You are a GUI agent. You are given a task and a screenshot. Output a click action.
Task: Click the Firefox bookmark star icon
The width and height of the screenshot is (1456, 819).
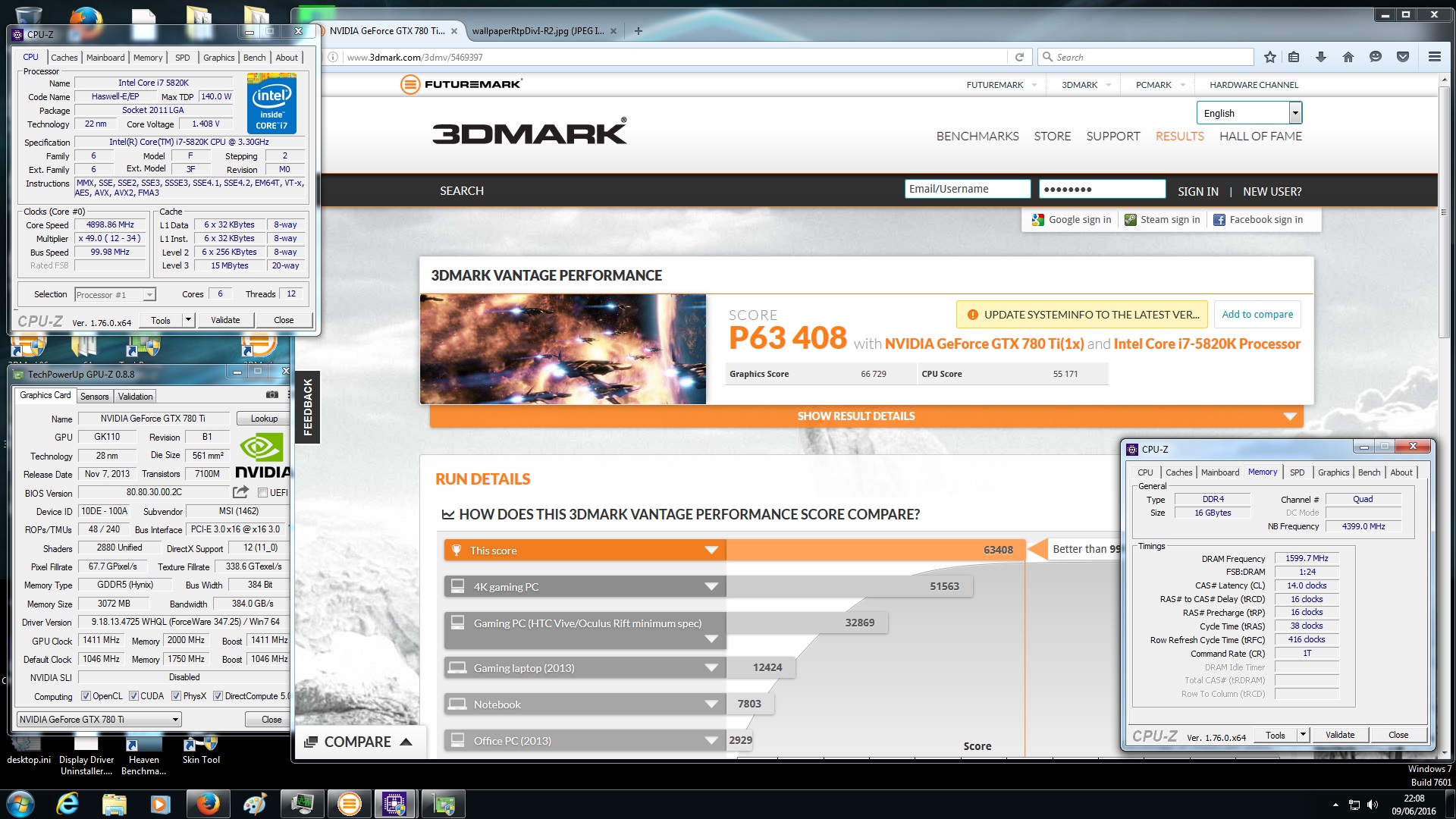(1270, 57)
